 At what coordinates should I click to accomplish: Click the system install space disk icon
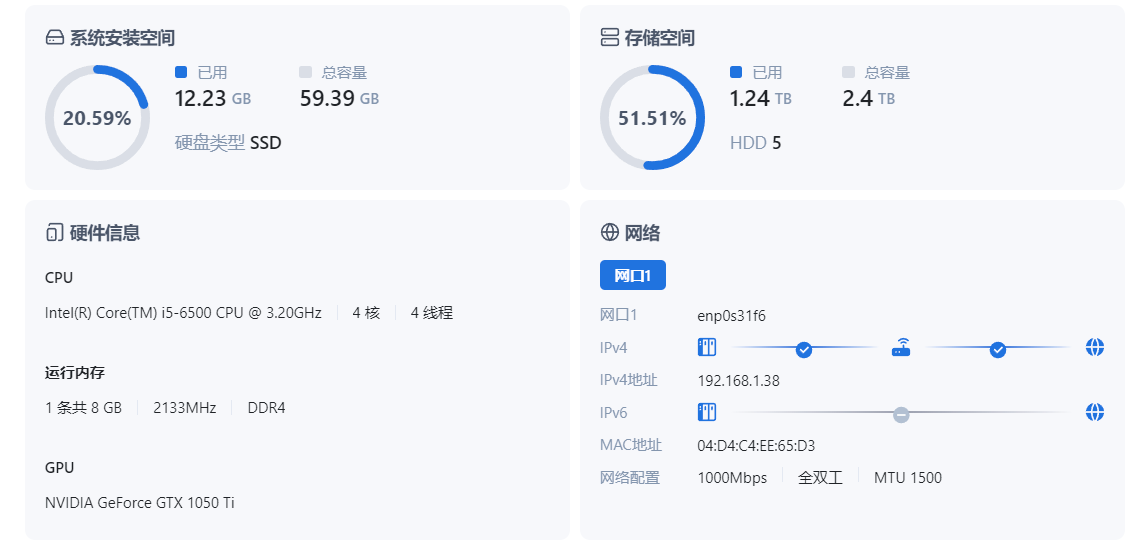coord(55,38)
